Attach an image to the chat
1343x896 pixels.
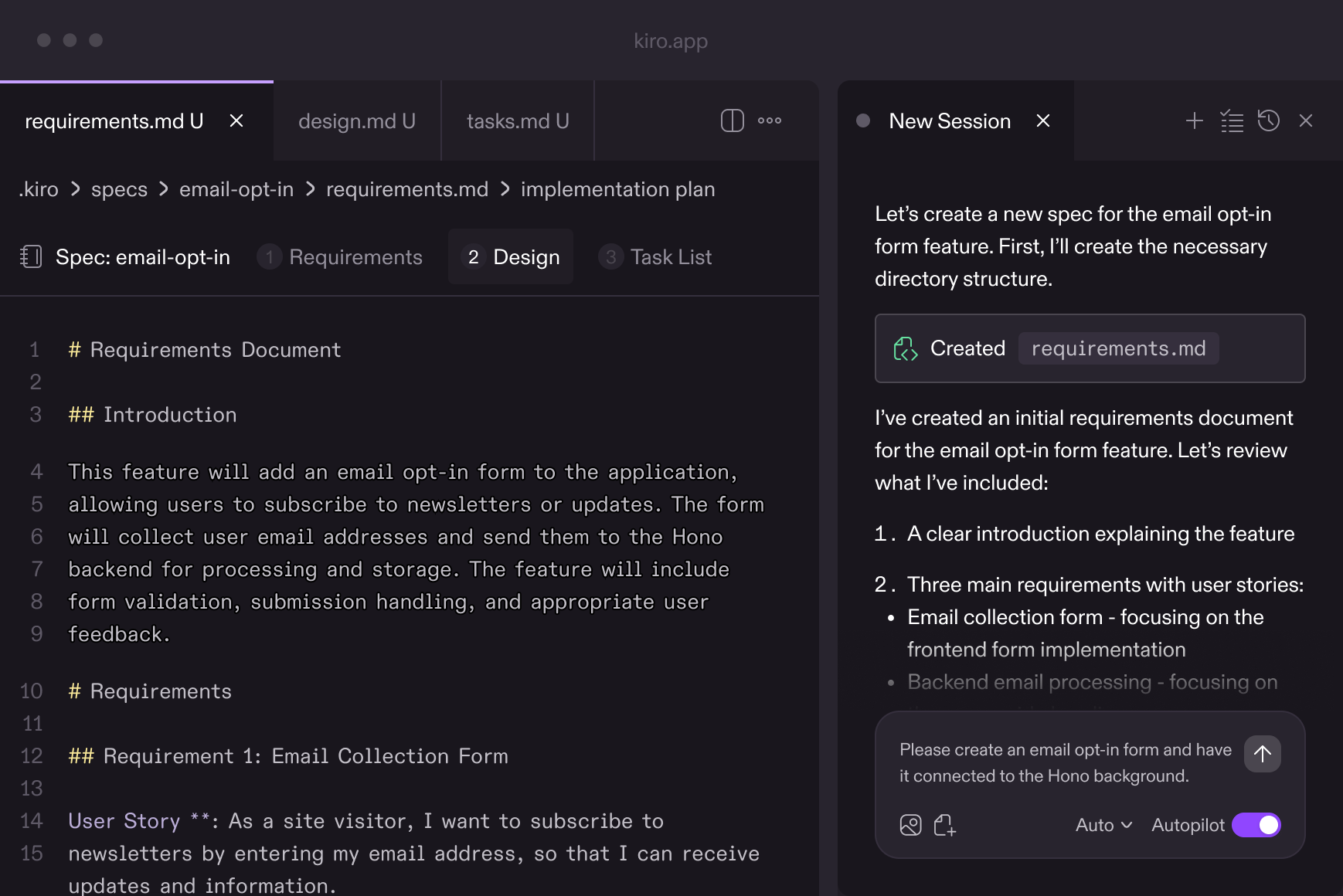click(910, 825)
